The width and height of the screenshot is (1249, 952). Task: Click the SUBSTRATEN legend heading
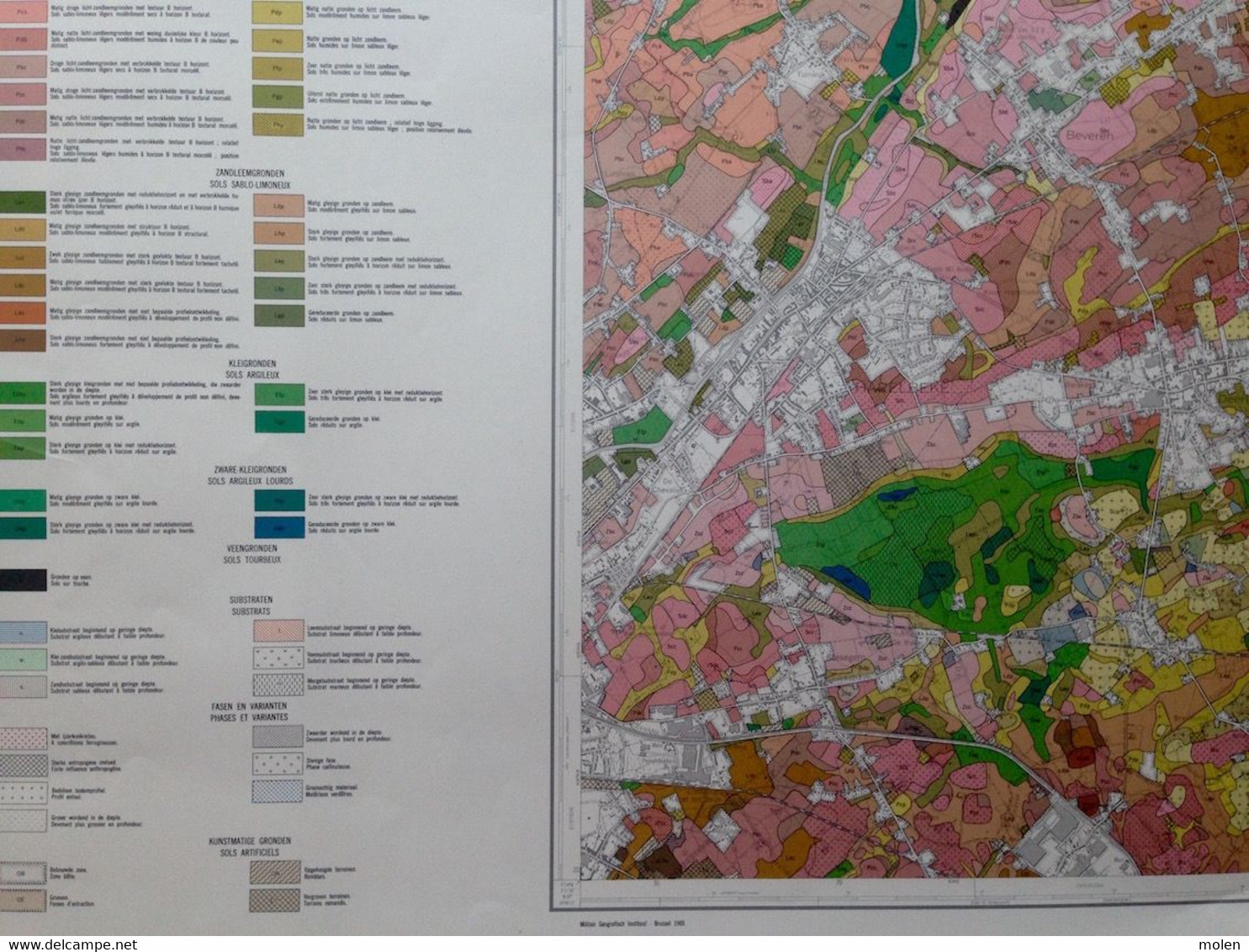pyautogui.click(x=251, y=599)
